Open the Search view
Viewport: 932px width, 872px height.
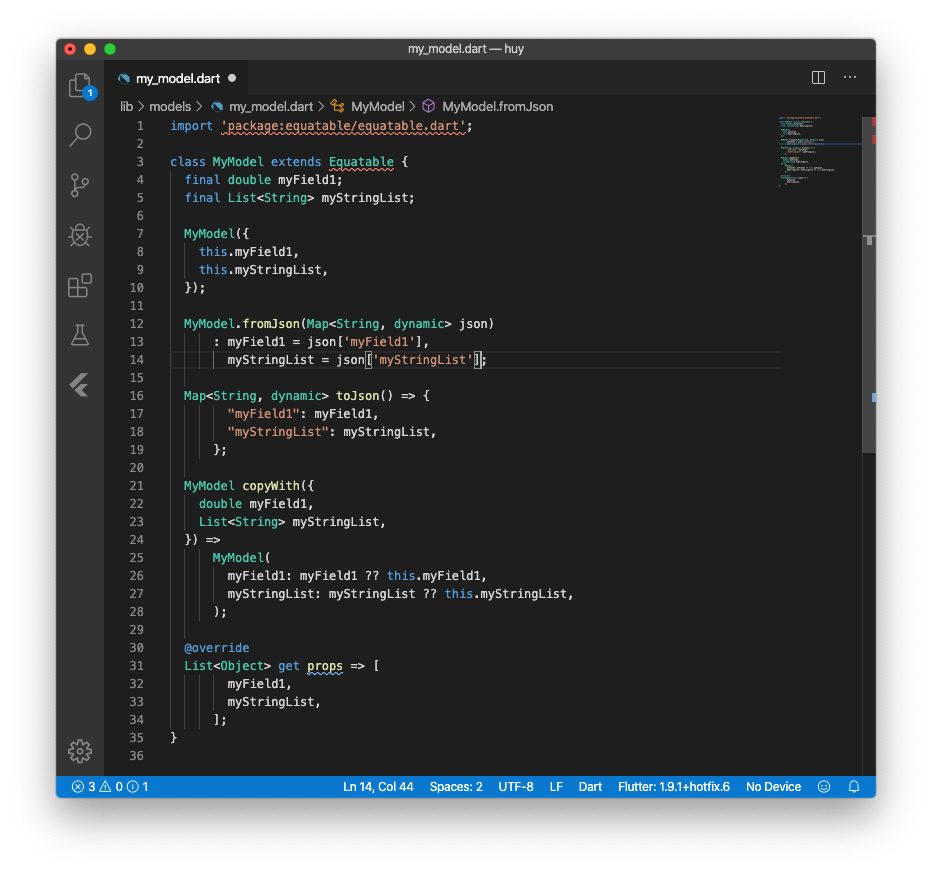click(x=80, y=135)
